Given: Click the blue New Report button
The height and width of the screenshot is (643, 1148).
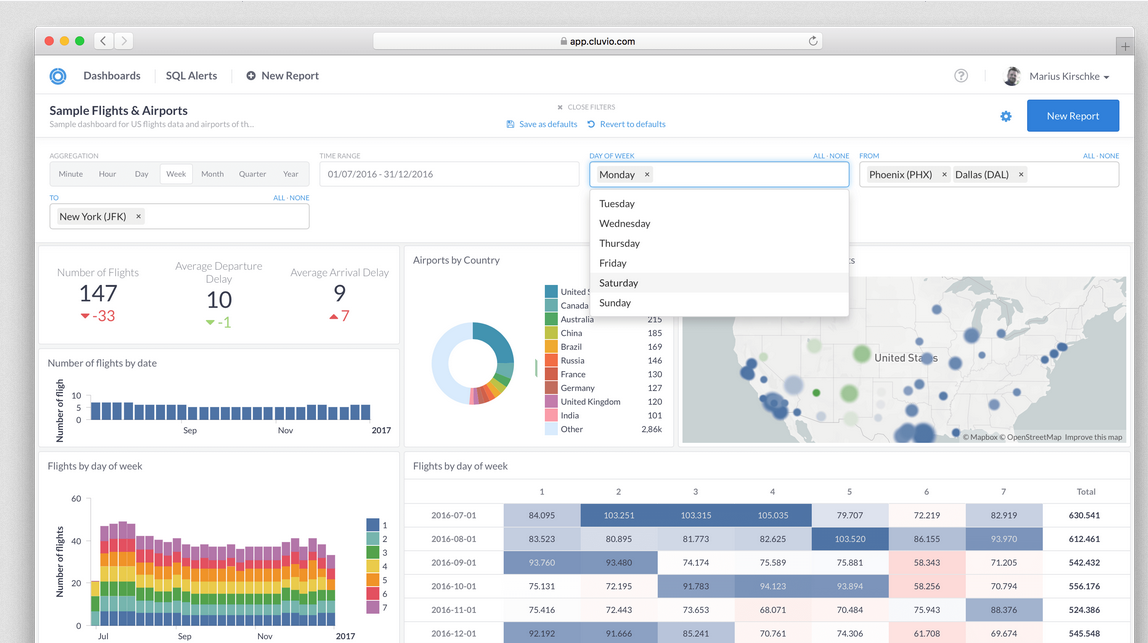Looking at the screenshot, I should [x=1072, y=116].
